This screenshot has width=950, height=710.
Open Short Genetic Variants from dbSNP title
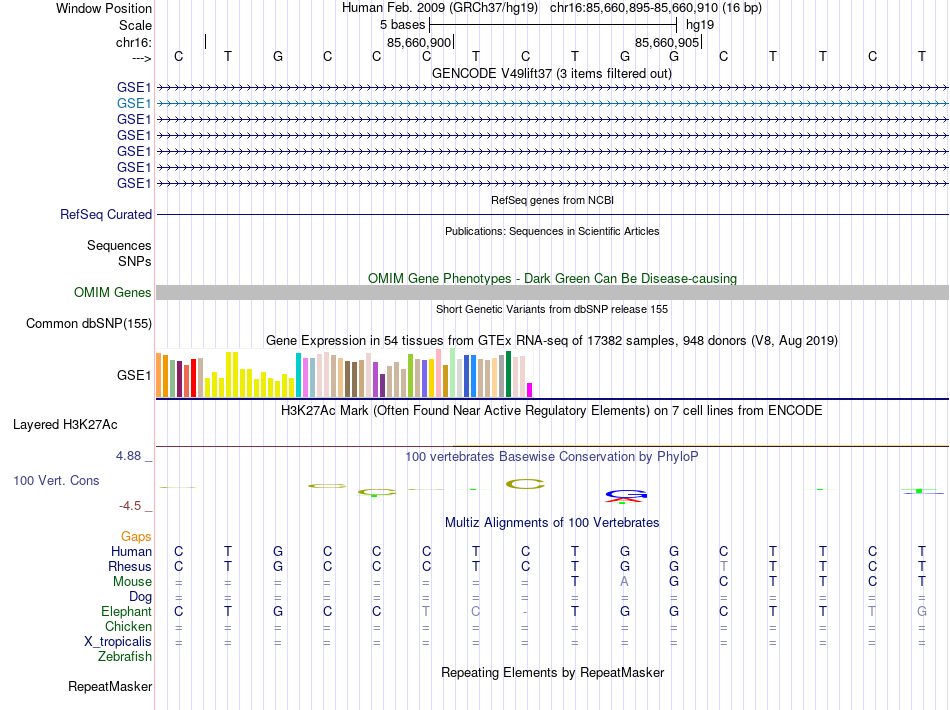click(552, 309)
